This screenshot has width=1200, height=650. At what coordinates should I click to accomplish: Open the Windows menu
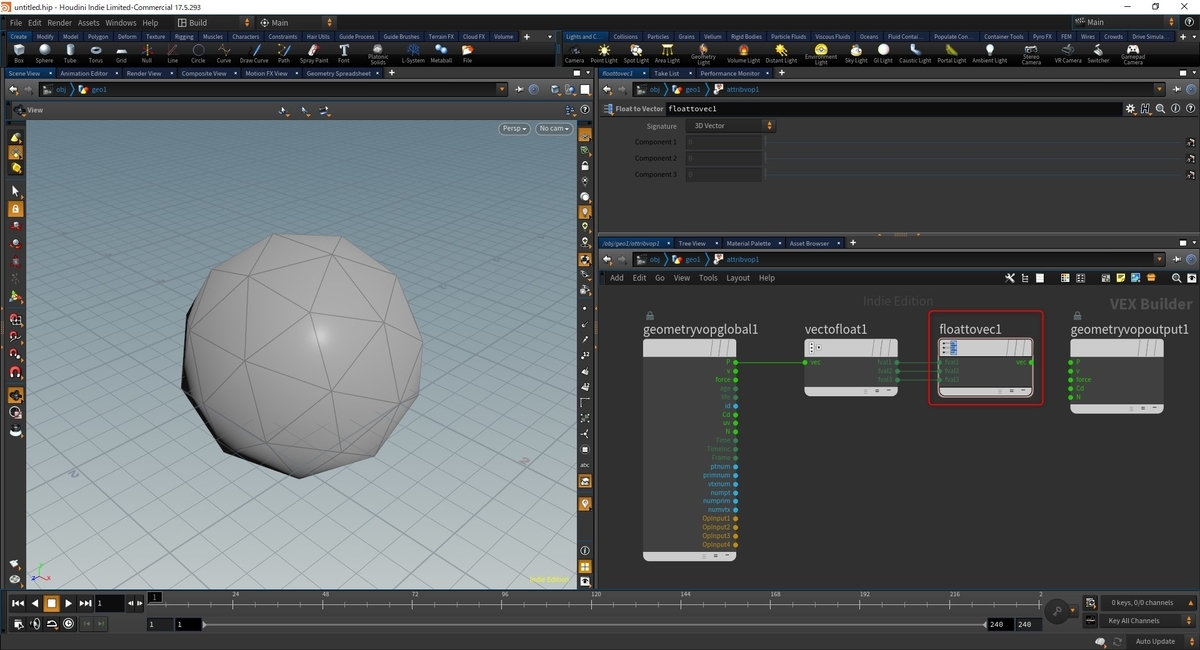[120, 22]
